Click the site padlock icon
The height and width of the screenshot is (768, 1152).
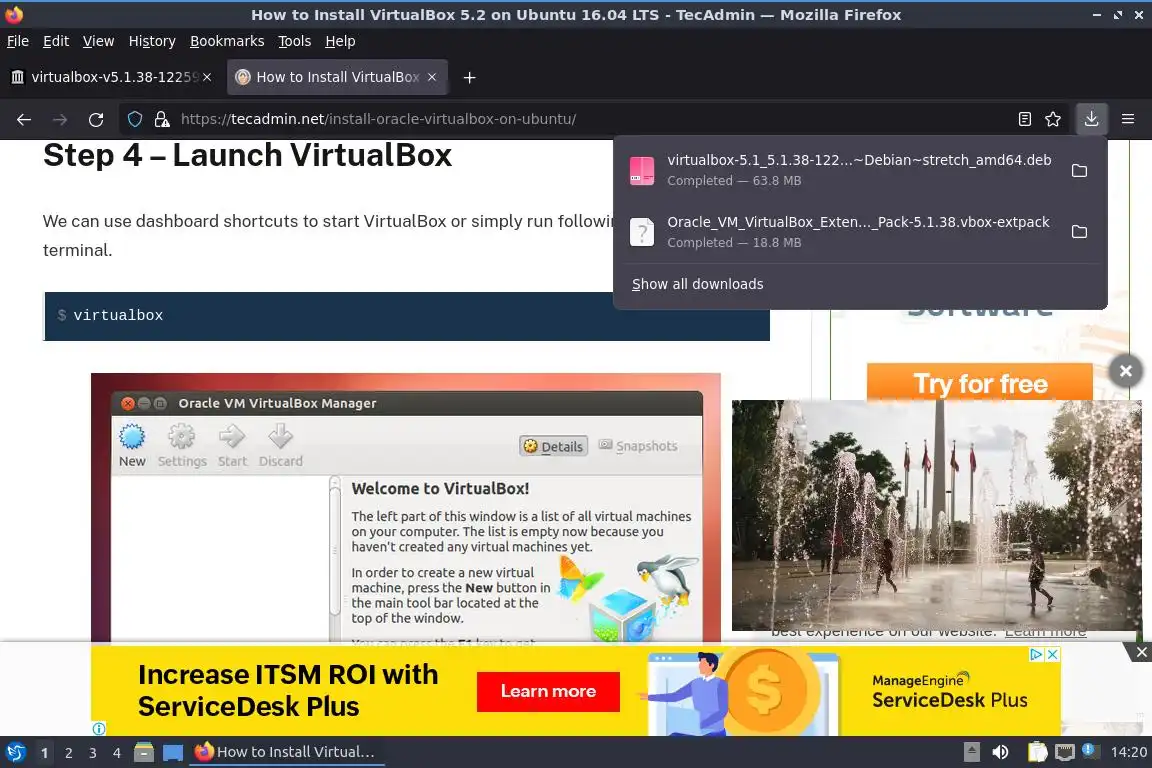(162, 119)
